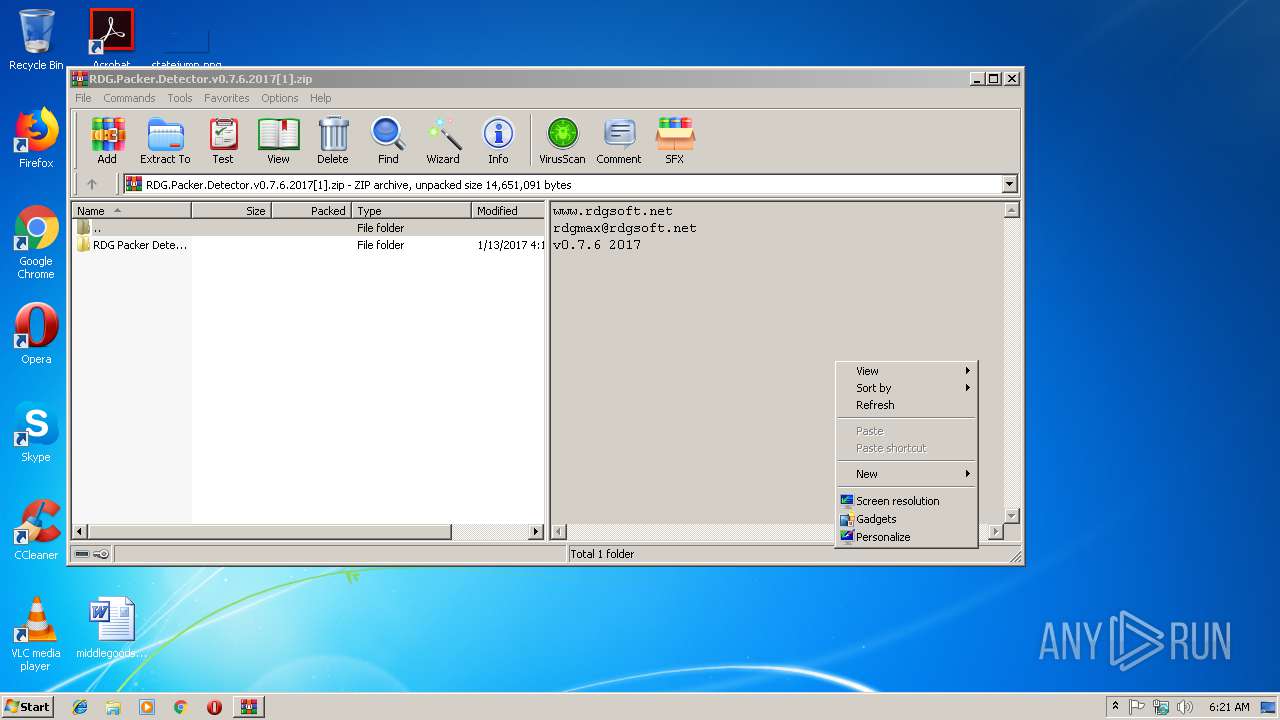Screen dimensions: 1280x720
Task: Click comment pane scroll up arrow
Action: click(1011, 210)
